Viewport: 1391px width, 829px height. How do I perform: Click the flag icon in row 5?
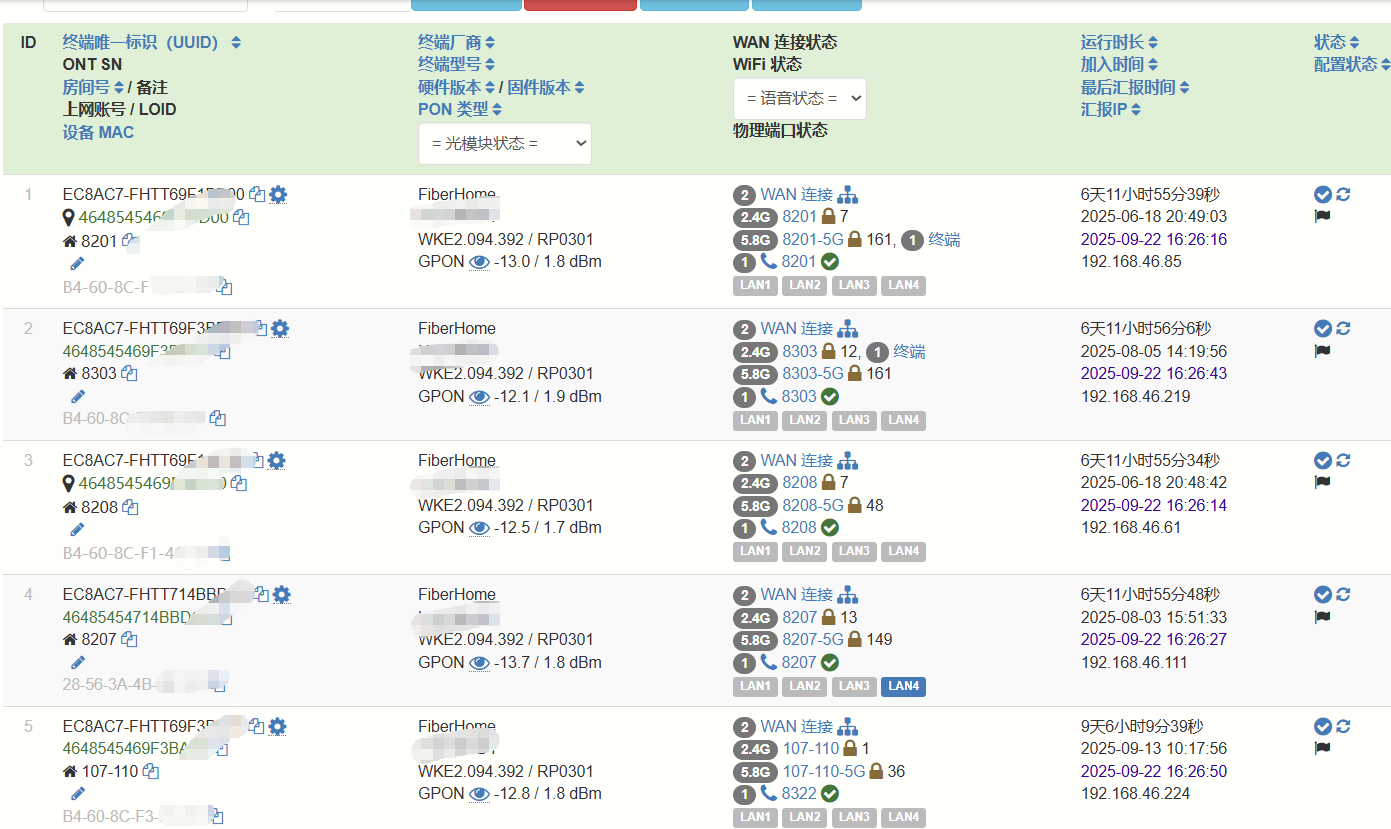(x=1322, y=748)
